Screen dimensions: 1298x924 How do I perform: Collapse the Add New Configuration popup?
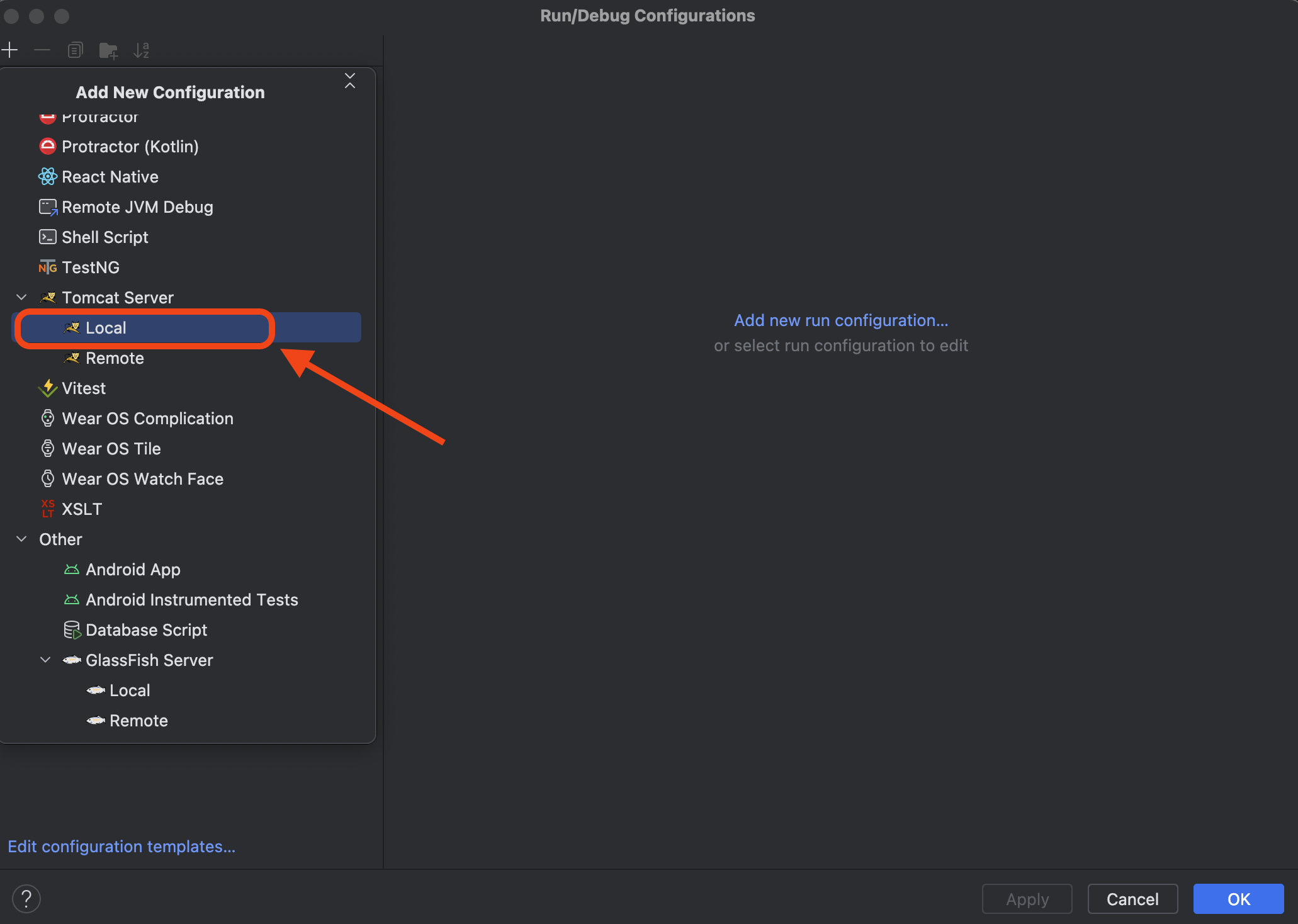[350, 81]
